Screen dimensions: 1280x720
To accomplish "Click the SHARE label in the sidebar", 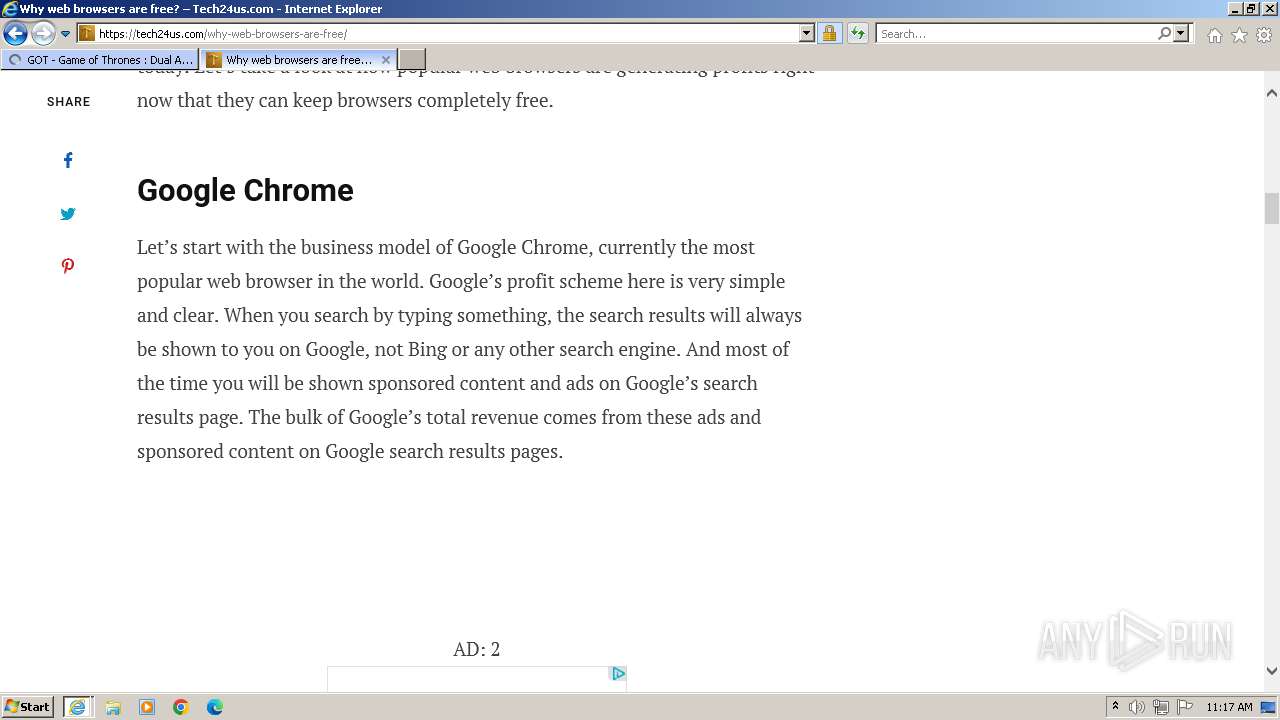I will (x=69, y=102).
